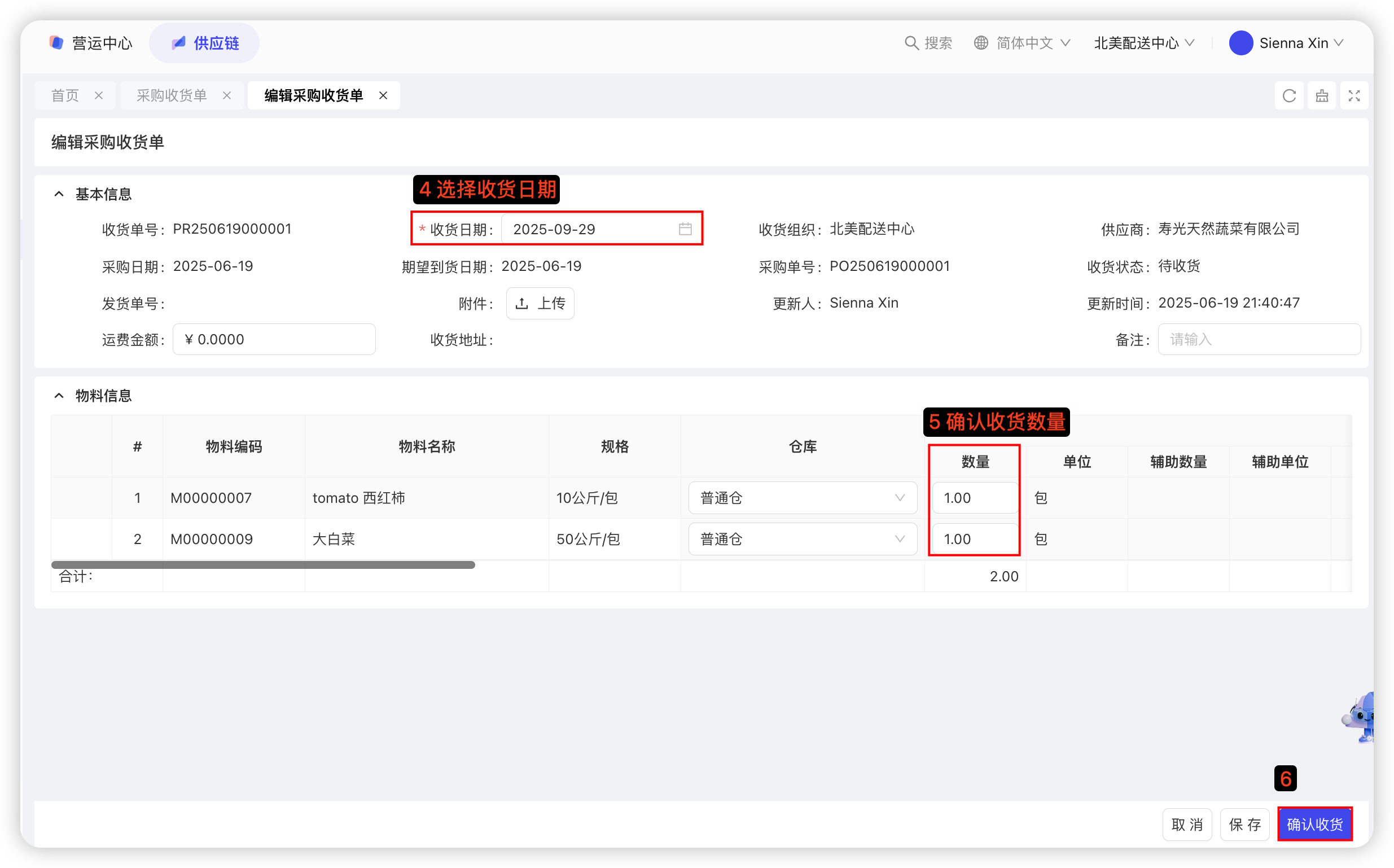Viewport: 1394px width, 868px height.
Task: Click the search magnifier icon
Action: click(x=911, y=43)
